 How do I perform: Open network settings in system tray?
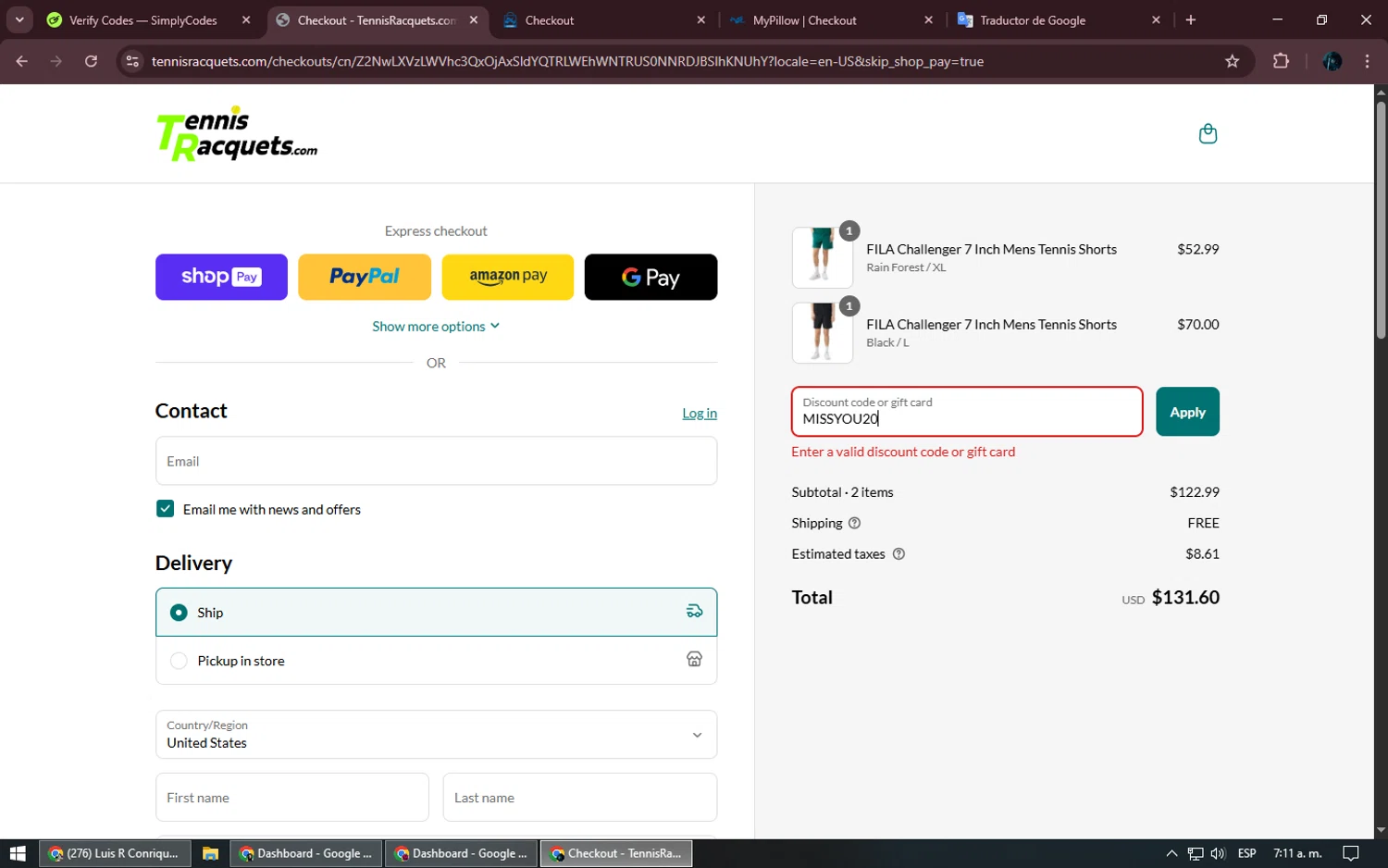coord(1196,853)
